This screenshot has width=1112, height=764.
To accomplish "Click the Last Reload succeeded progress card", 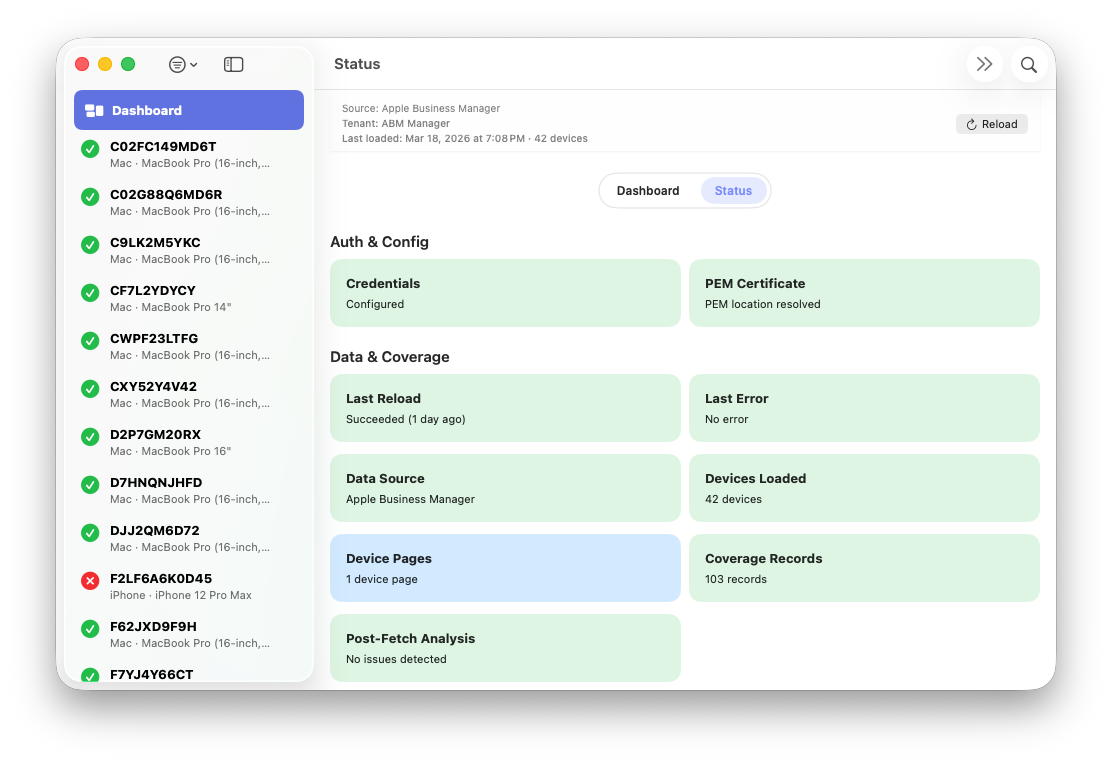I will click(x=505, y=407).
